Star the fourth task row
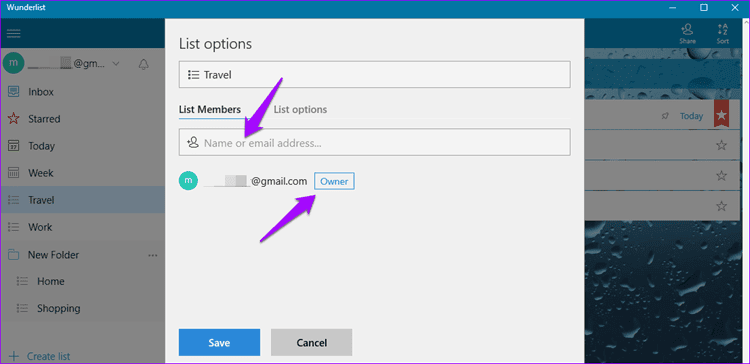Image resolution: width=750 pixels, height=364 pixels. pyautogui.click(x=721, y=206)
